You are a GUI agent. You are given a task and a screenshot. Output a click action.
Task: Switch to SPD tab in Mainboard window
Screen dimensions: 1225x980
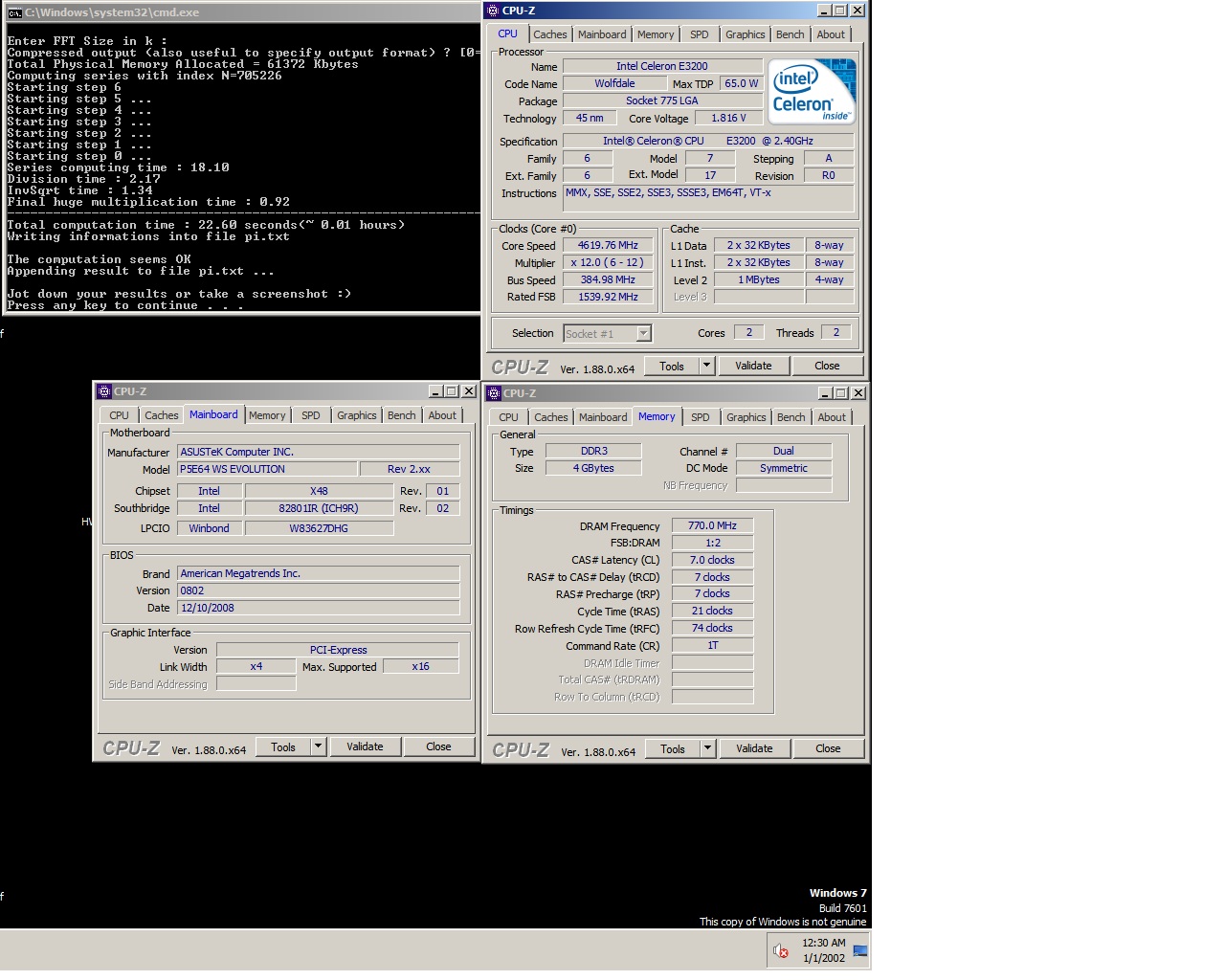click(x=311, y=415)
